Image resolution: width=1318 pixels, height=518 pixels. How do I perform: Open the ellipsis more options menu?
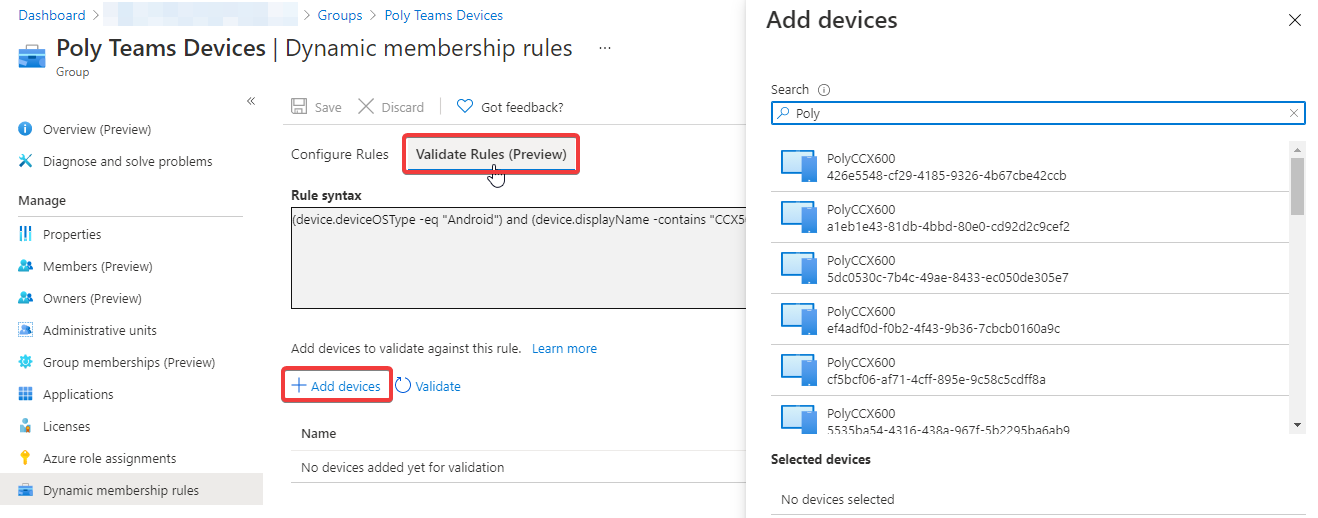click(x=604, y=48)
